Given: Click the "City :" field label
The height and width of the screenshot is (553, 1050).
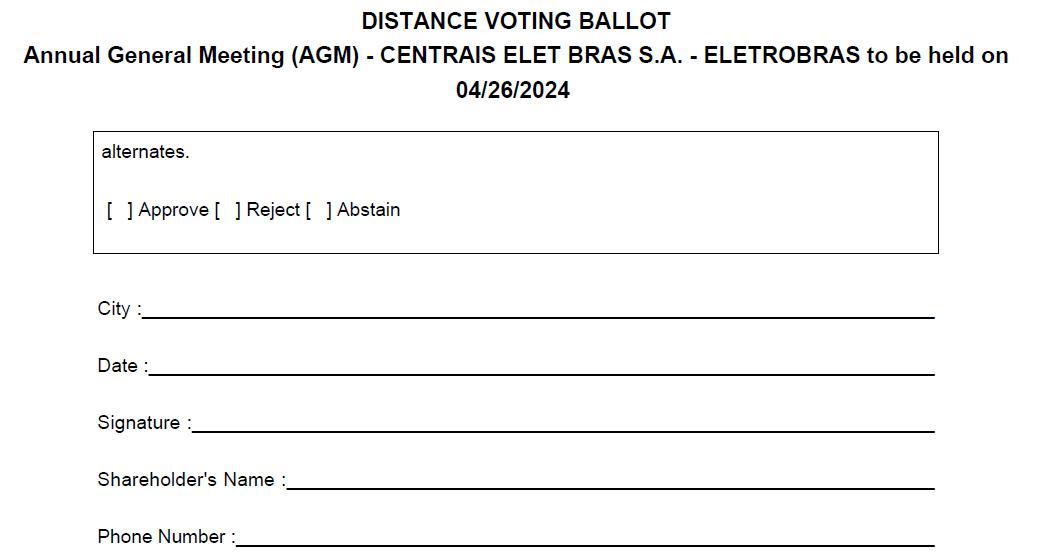Looking at the screenshot, I should [119, 309].
